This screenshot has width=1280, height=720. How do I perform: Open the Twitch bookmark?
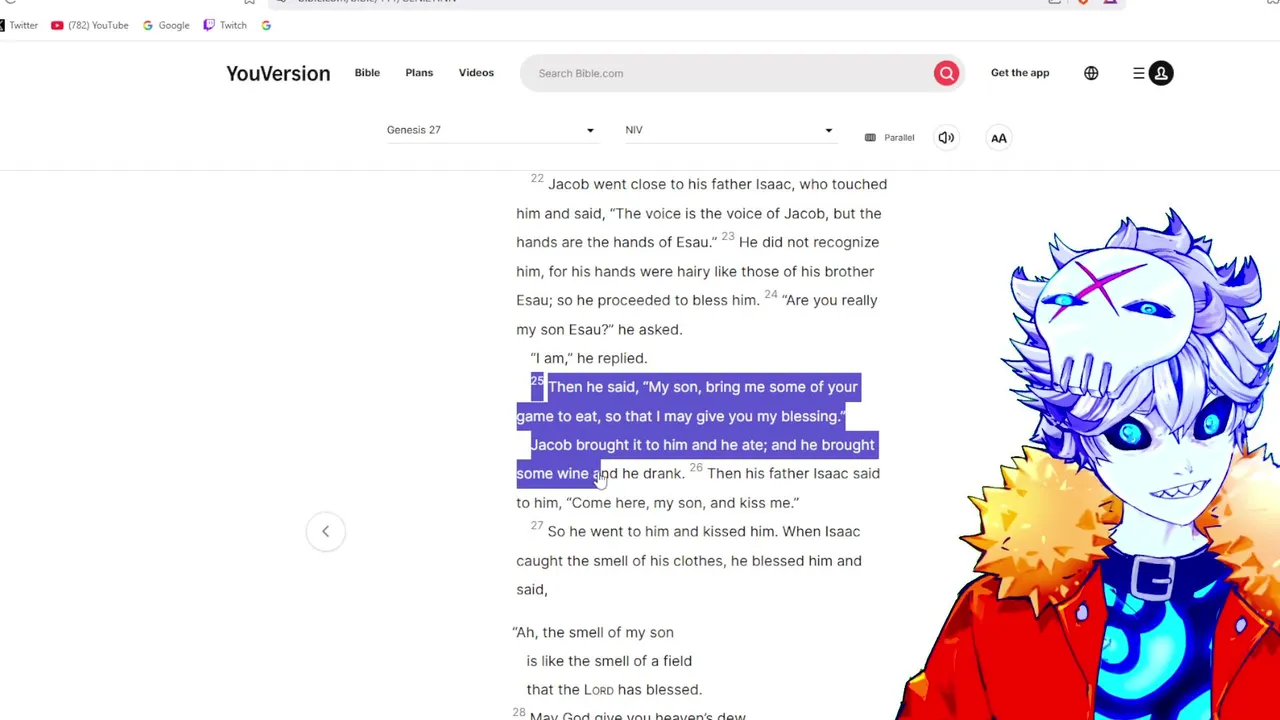pos(225,25)
